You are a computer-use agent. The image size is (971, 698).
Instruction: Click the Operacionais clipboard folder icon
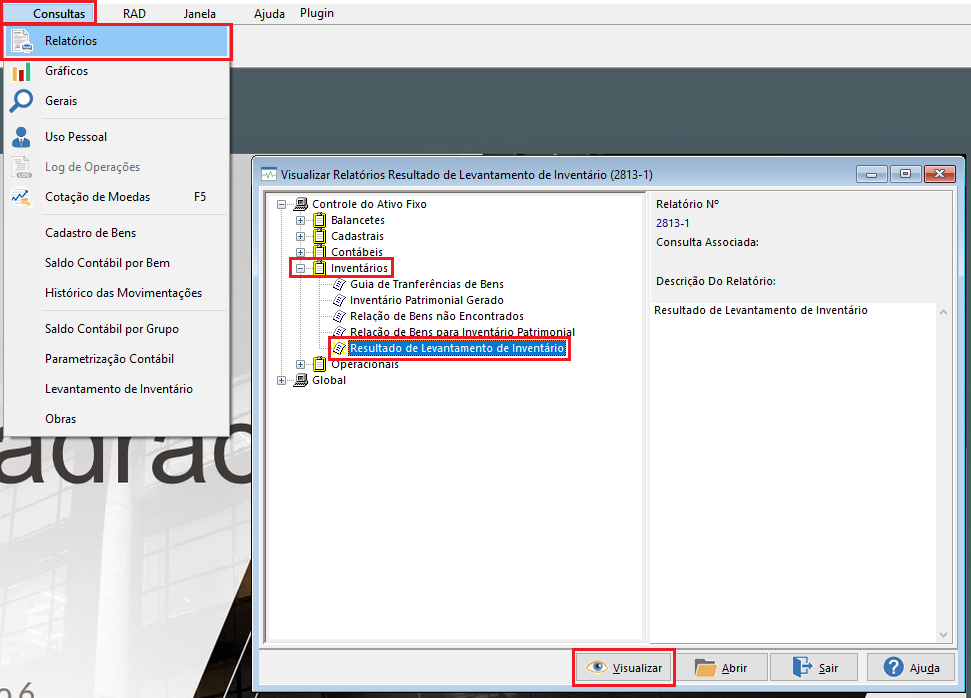320,364
